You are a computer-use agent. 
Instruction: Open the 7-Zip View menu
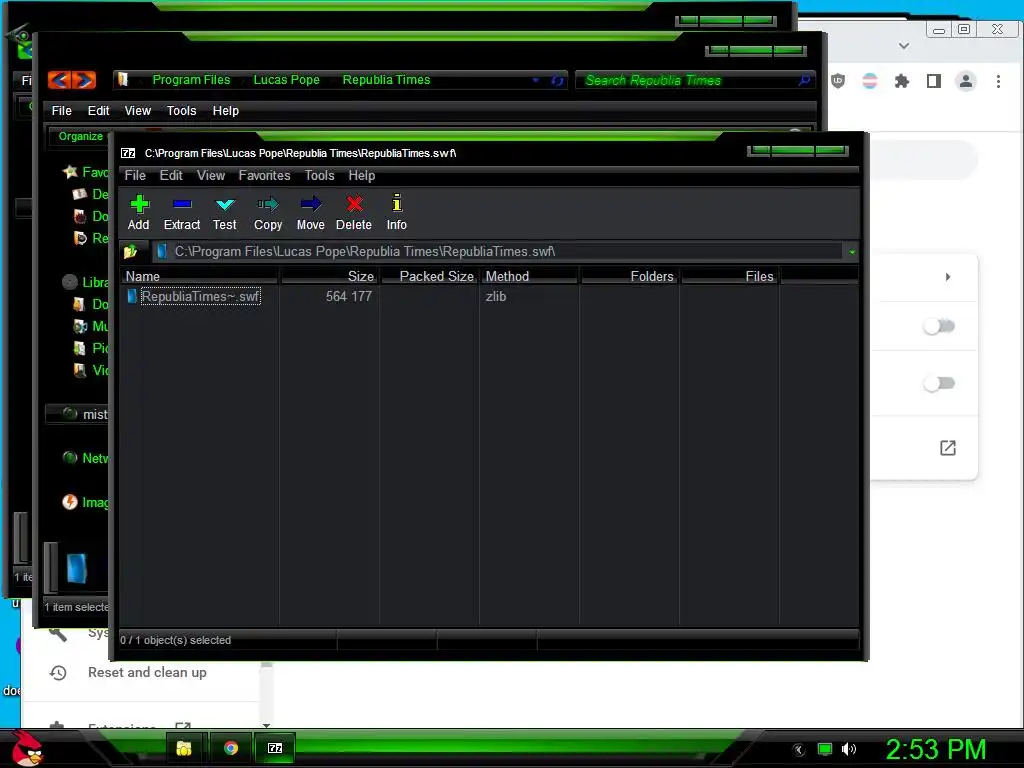click(x=211, y=176)
